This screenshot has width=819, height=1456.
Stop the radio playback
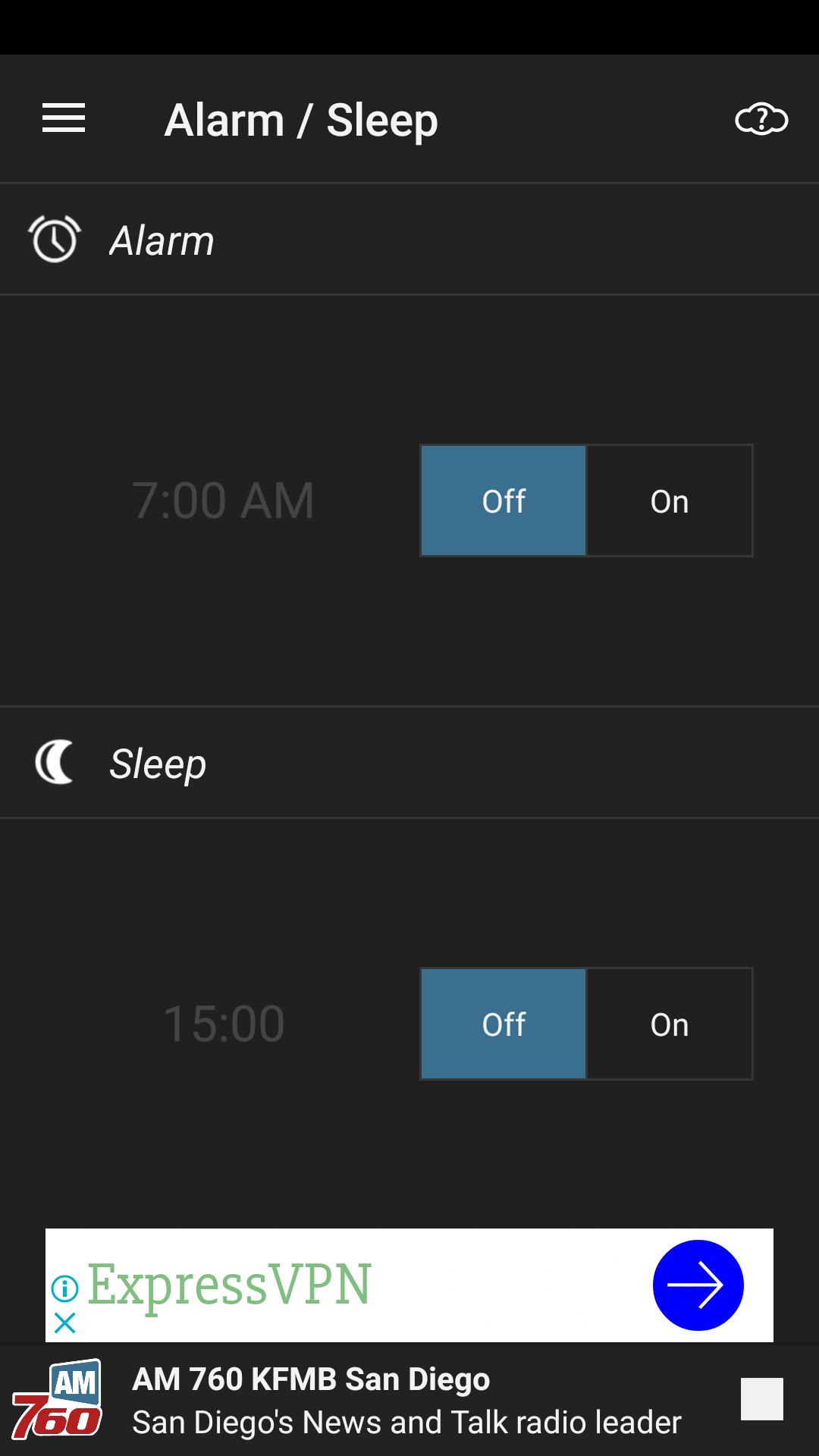(x=761, y=1399)
